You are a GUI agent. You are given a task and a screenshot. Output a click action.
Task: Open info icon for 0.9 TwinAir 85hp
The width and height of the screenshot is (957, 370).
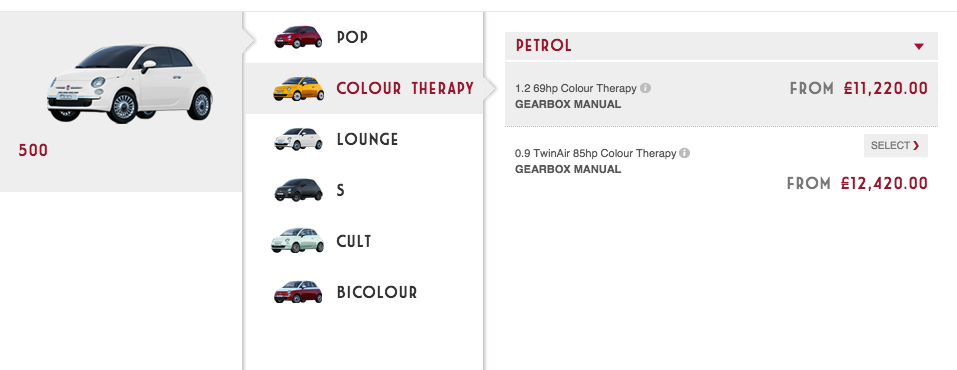pyautogui.click(x=685, y=153)
